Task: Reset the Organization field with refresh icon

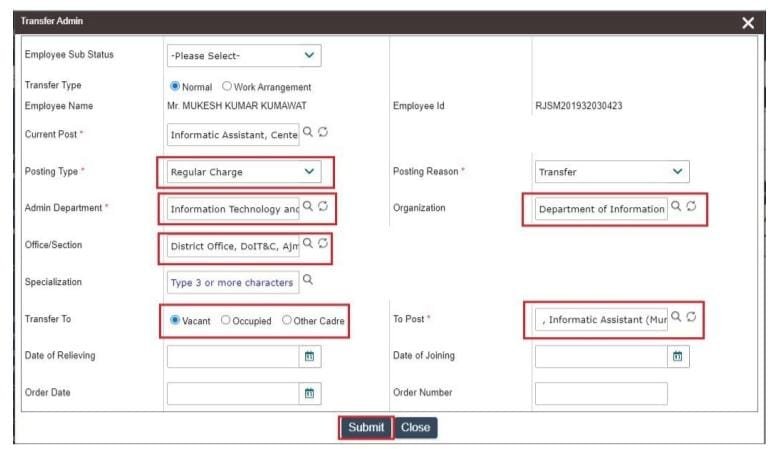Action: click(691, 206)
